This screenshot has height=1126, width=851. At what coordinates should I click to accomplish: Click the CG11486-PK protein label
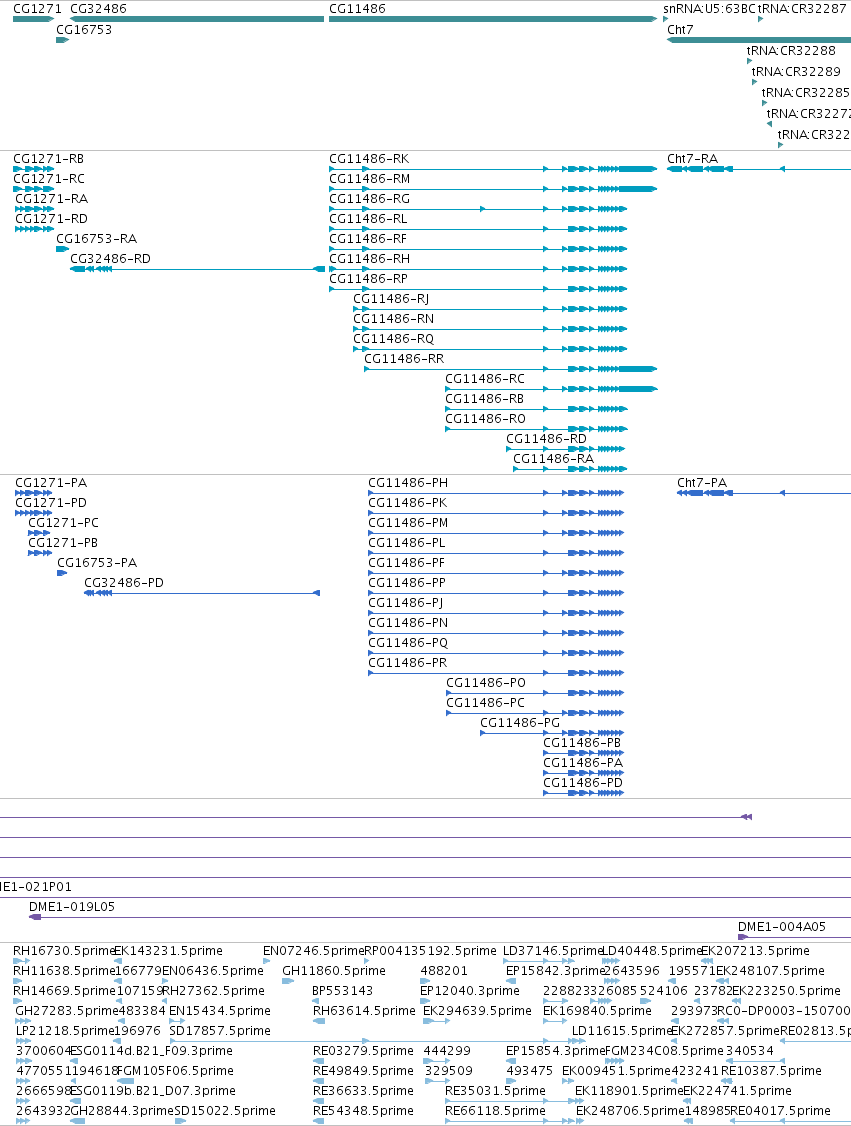pos(408,503)
